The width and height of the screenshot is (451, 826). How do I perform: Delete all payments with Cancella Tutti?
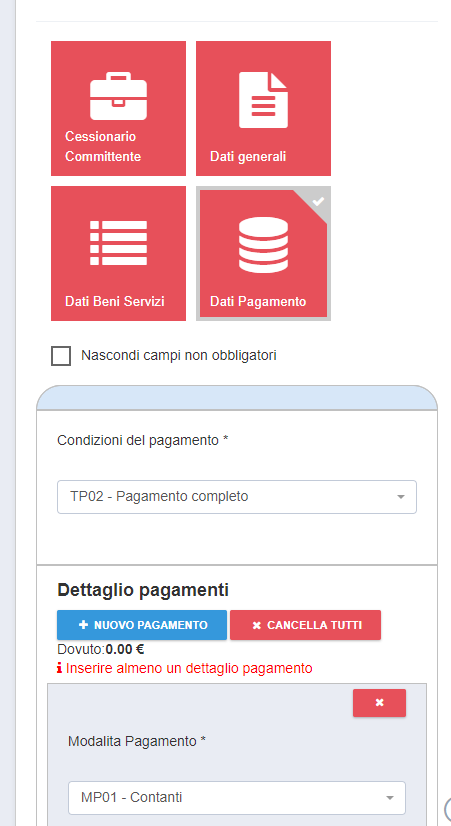click(306, 625)
